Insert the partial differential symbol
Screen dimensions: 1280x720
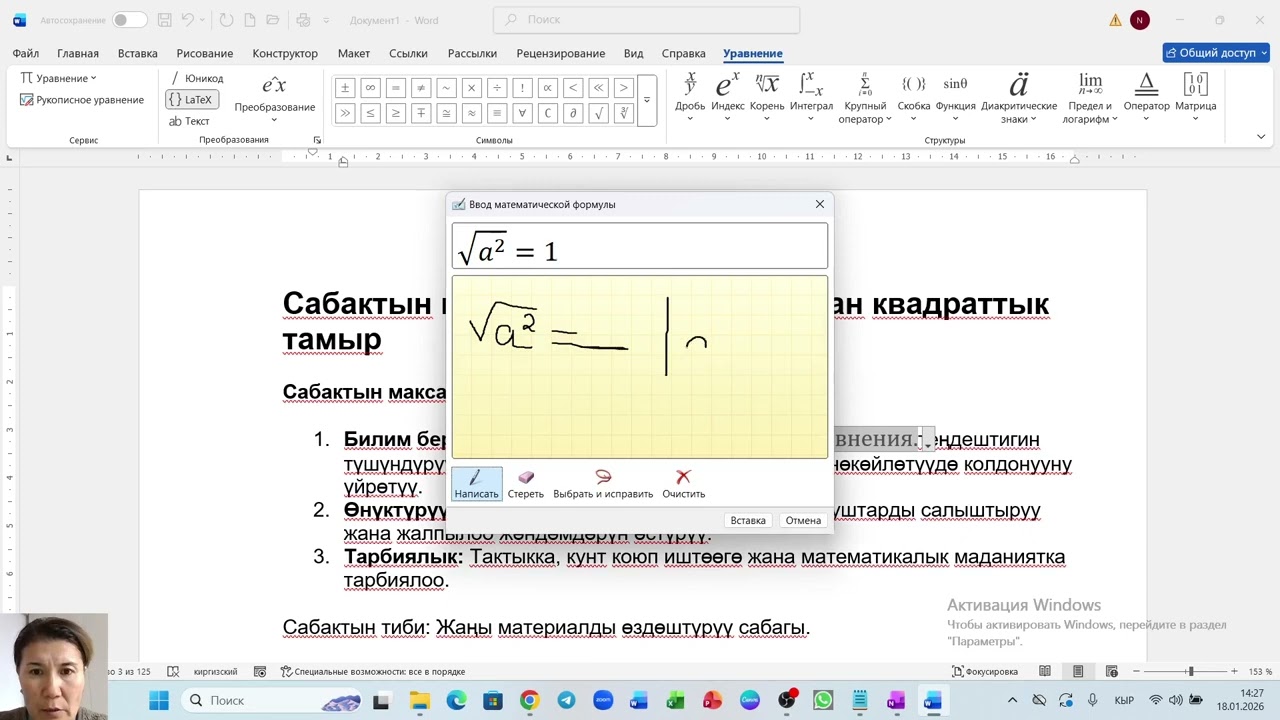pyautogui.click(x=573, y=113)
